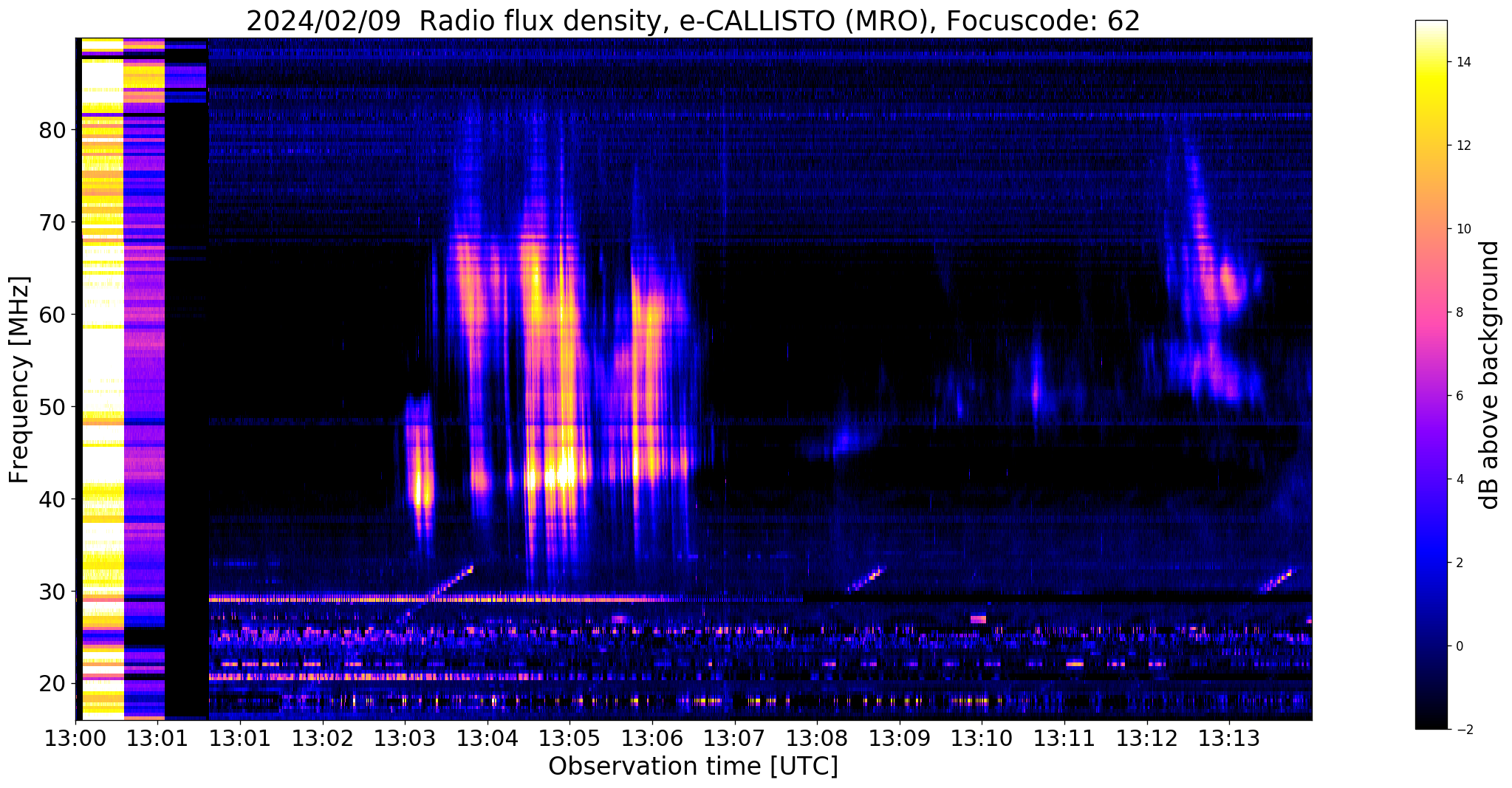Click the 13:10 time tick label
1512x788 pixels.
[x=982, y=738]
